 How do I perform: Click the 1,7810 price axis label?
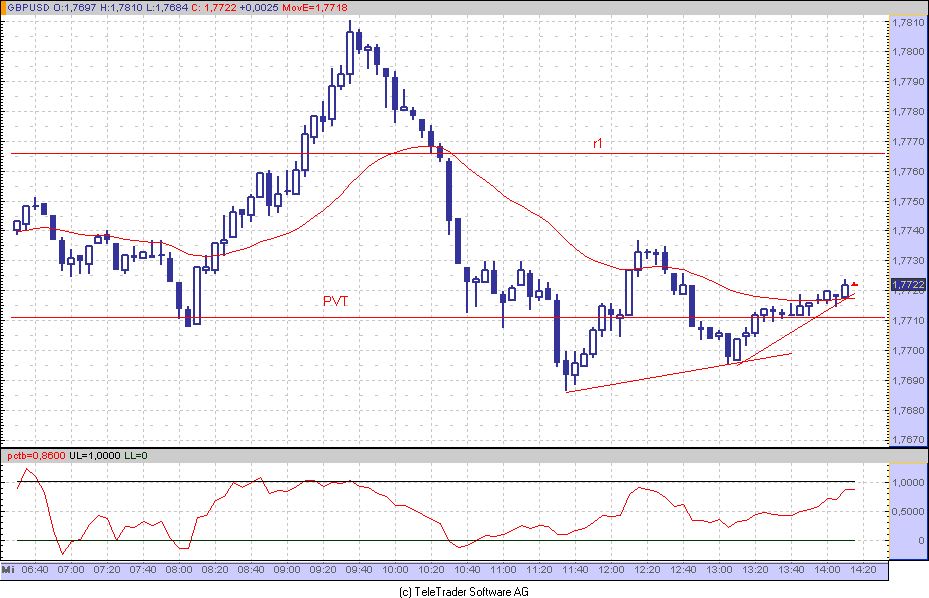click(x=908, y=22)
